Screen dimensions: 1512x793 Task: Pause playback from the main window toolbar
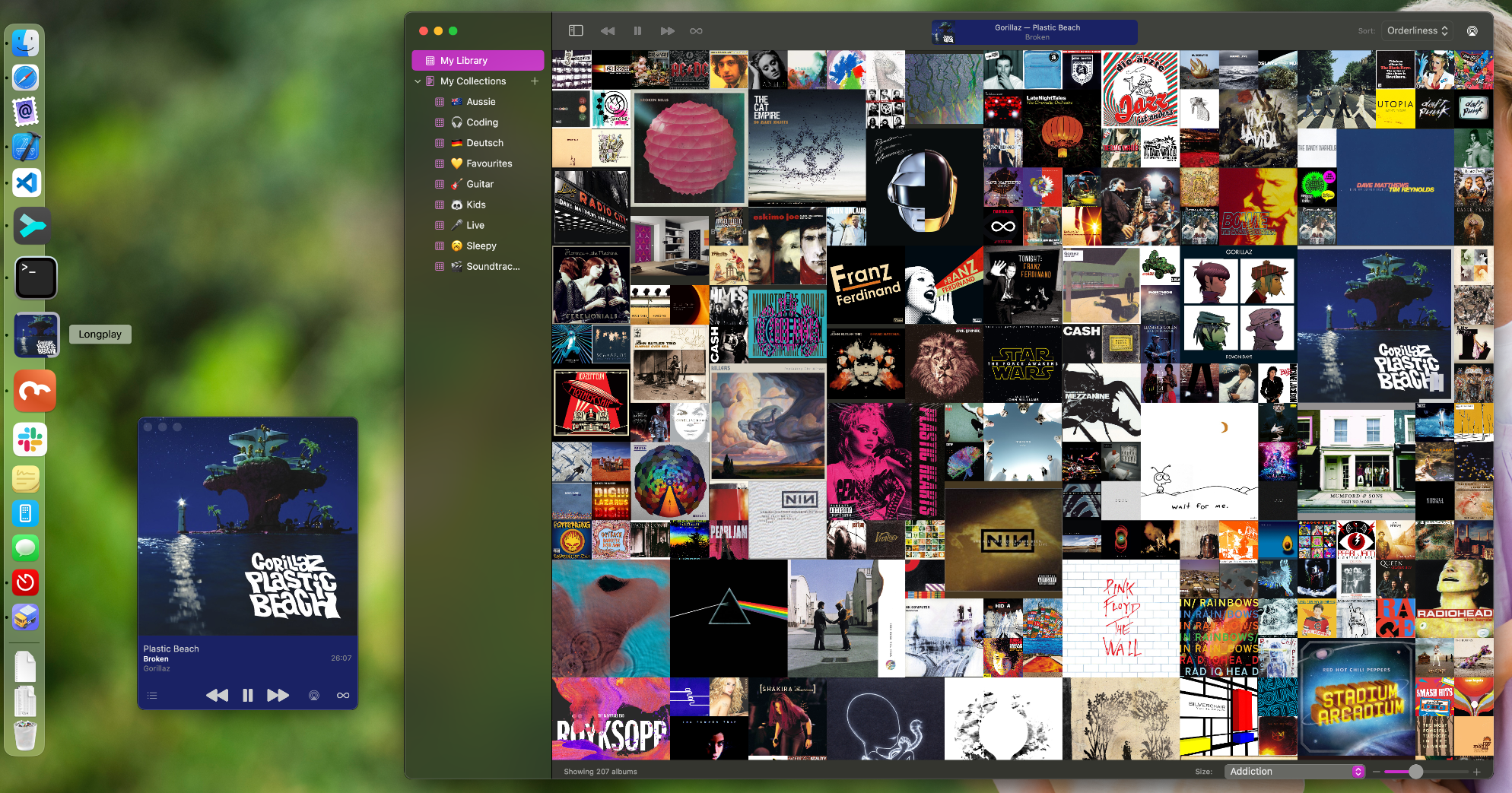pos(637,31)
